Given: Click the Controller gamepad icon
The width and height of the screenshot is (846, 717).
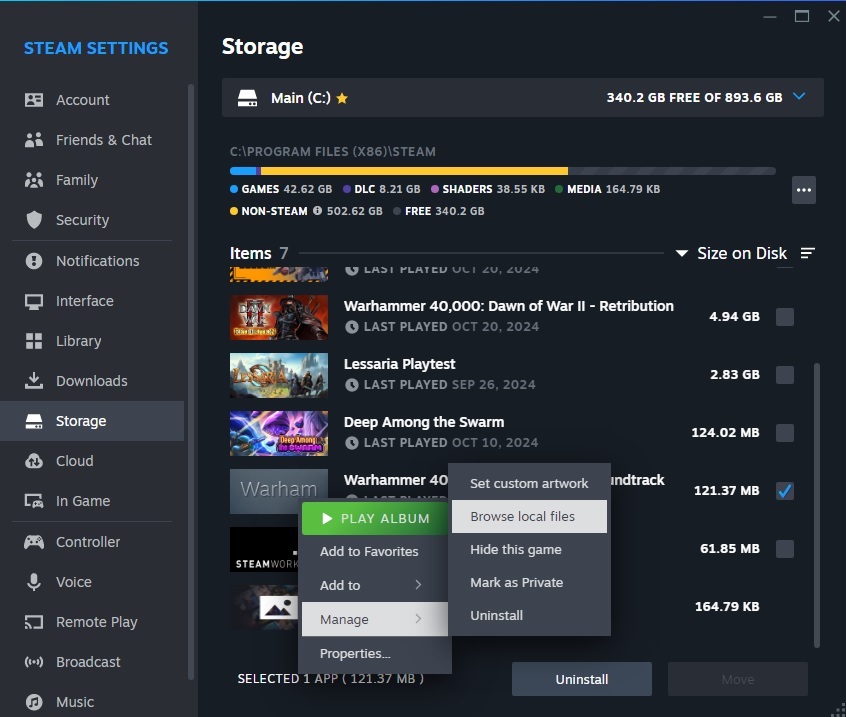Looking at the screenshot, I should coord(34,542).
